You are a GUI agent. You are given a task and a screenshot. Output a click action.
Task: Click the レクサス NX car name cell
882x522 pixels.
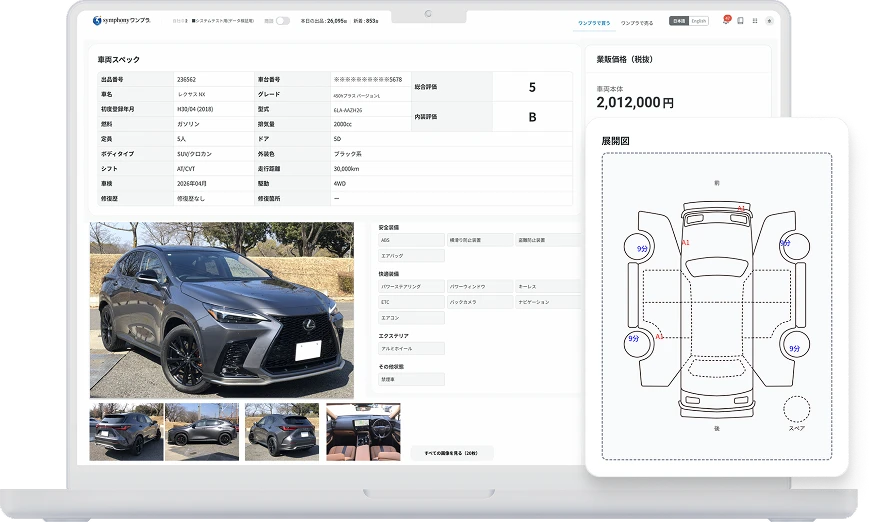(214, 94)
